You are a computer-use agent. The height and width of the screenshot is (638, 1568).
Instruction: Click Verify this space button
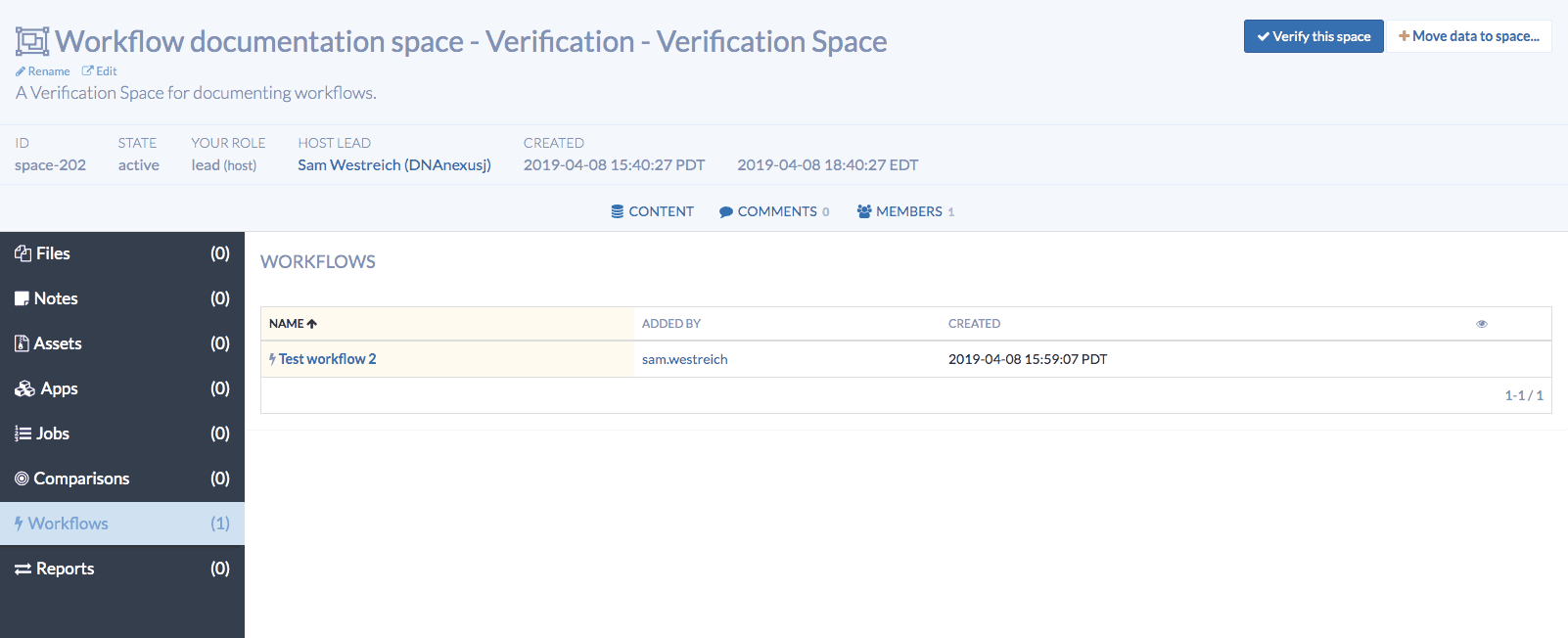1314,36
